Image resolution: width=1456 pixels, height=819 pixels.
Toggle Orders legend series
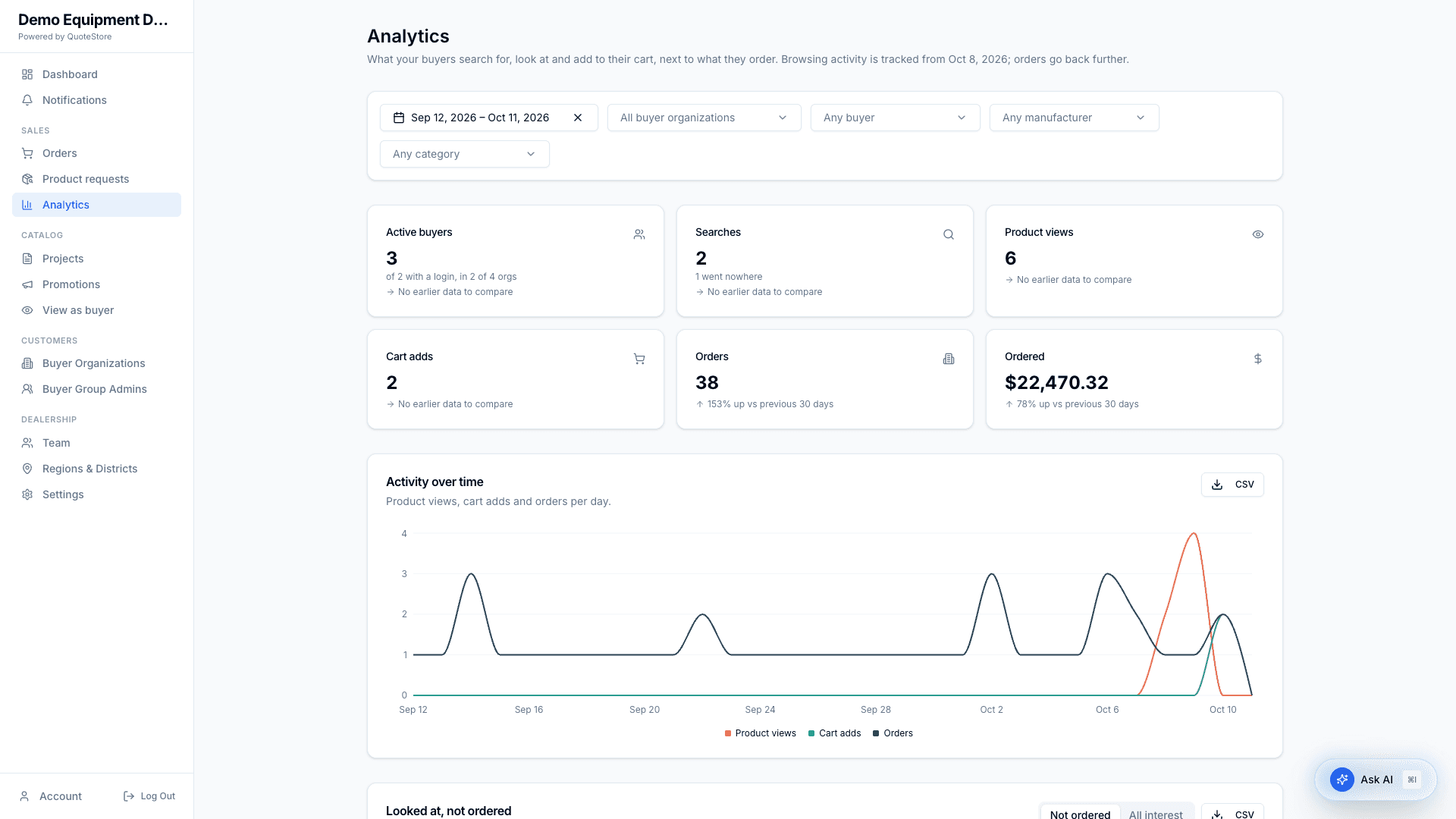coord(893,733)
